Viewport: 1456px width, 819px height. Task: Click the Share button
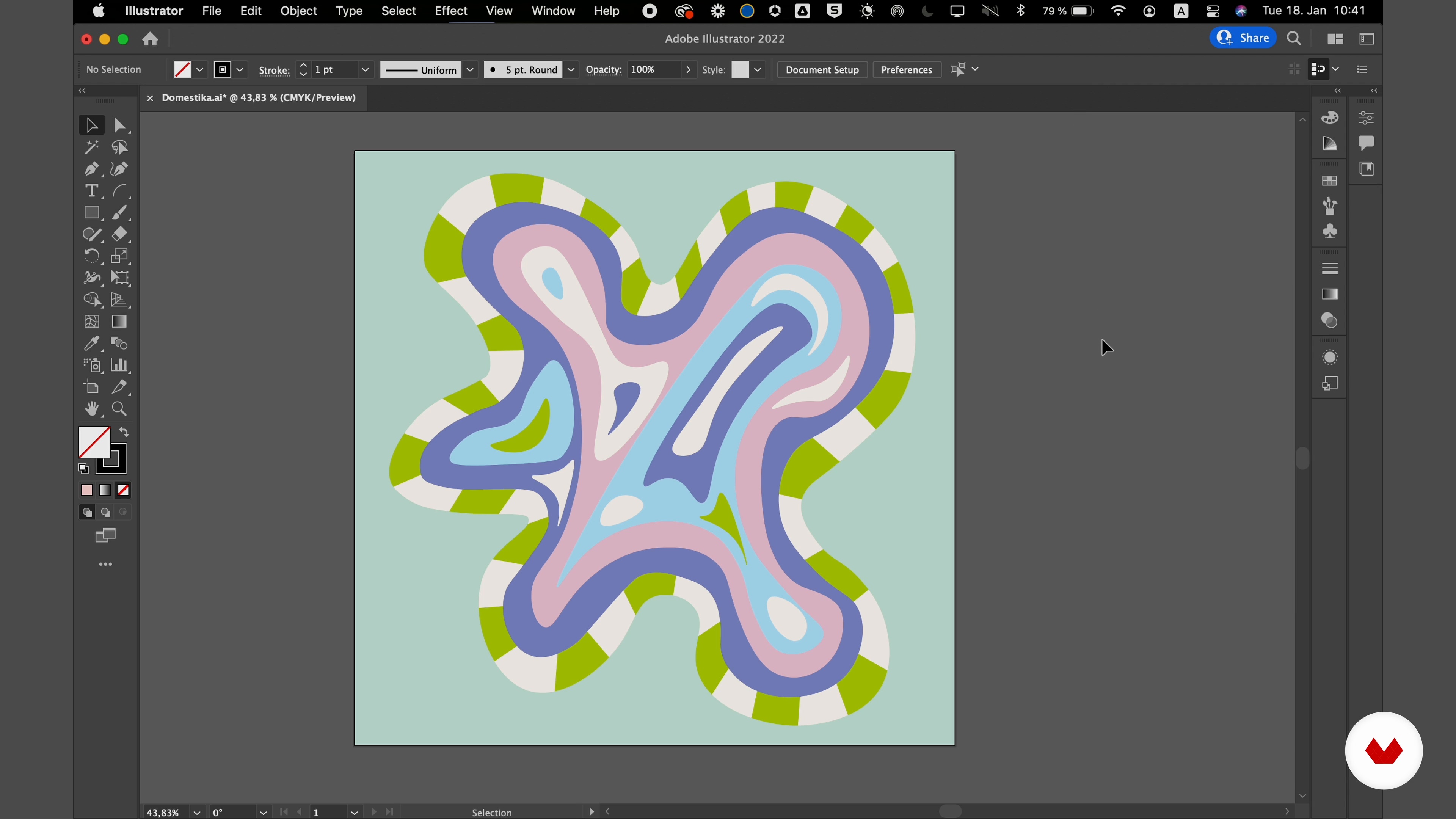tap(1243, 38)
